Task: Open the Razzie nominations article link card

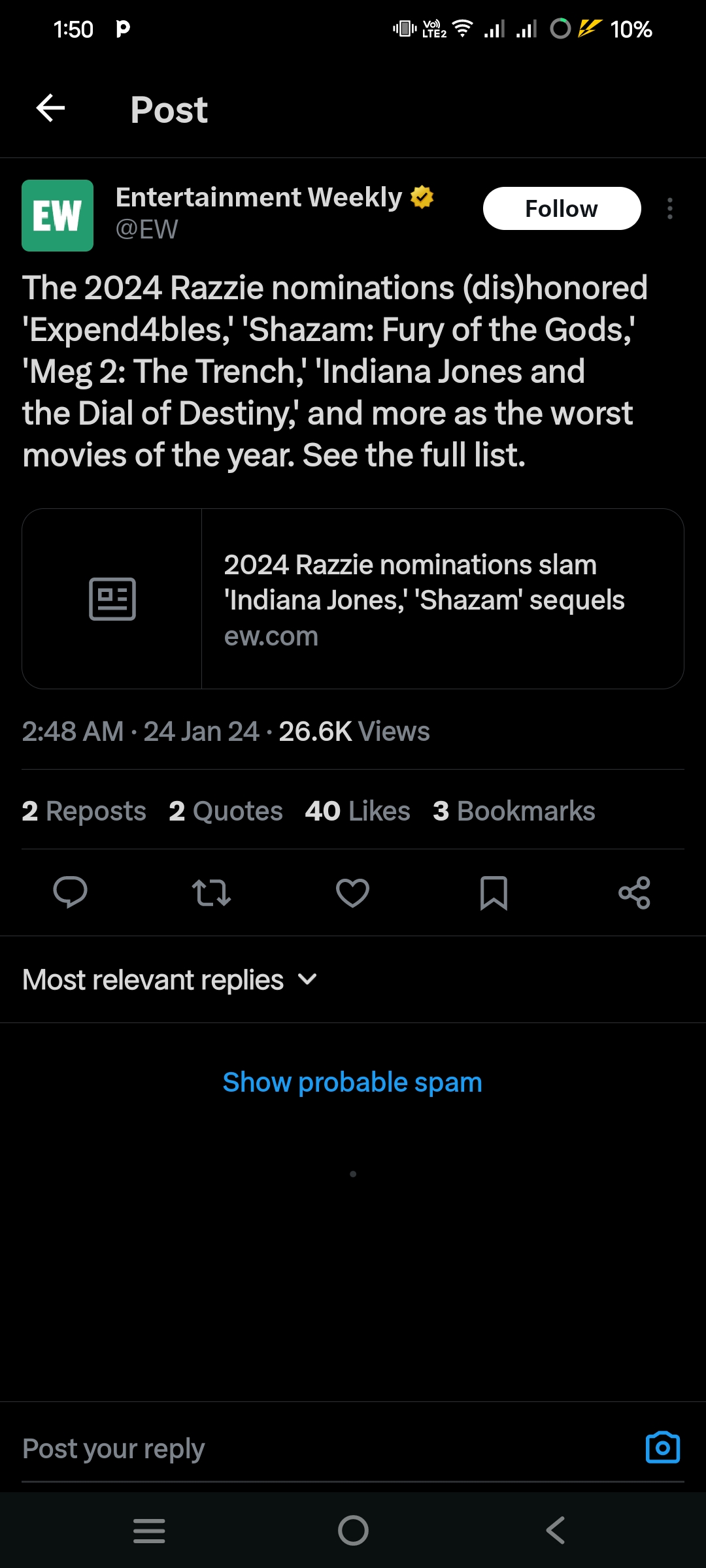Action: pyautogui.click(x=425, y=599)
